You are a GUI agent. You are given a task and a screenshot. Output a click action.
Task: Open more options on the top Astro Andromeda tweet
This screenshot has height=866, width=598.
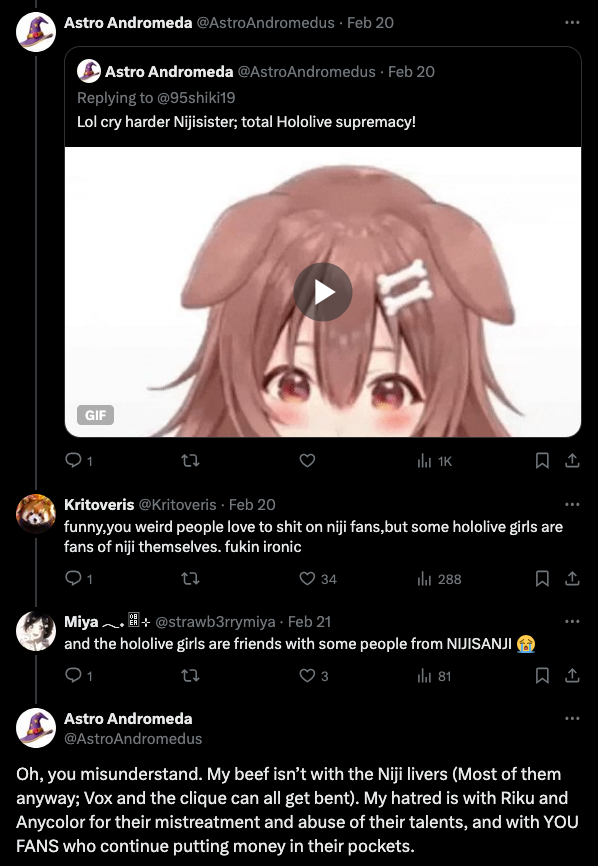[x=573, y=23]
